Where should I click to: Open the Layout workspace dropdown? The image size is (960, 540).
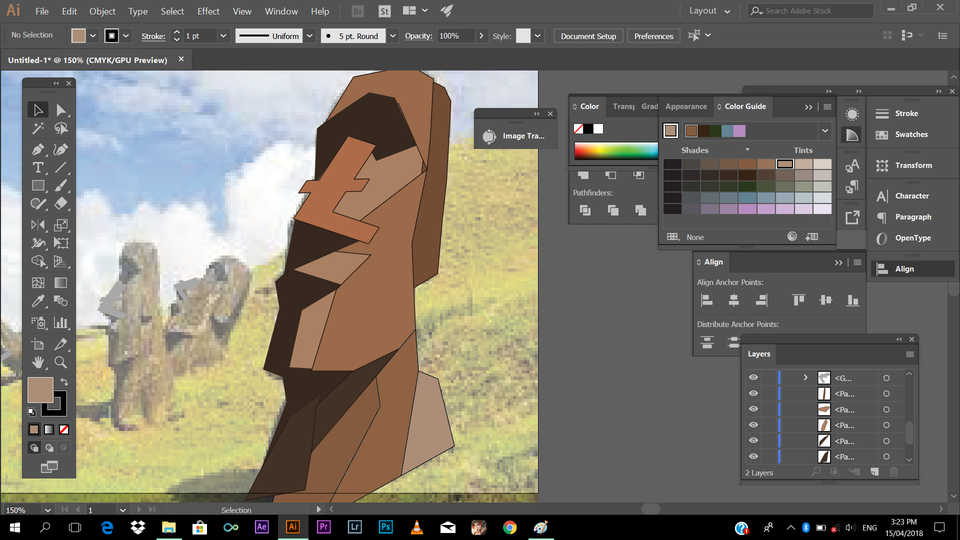[x=710, y=11]
